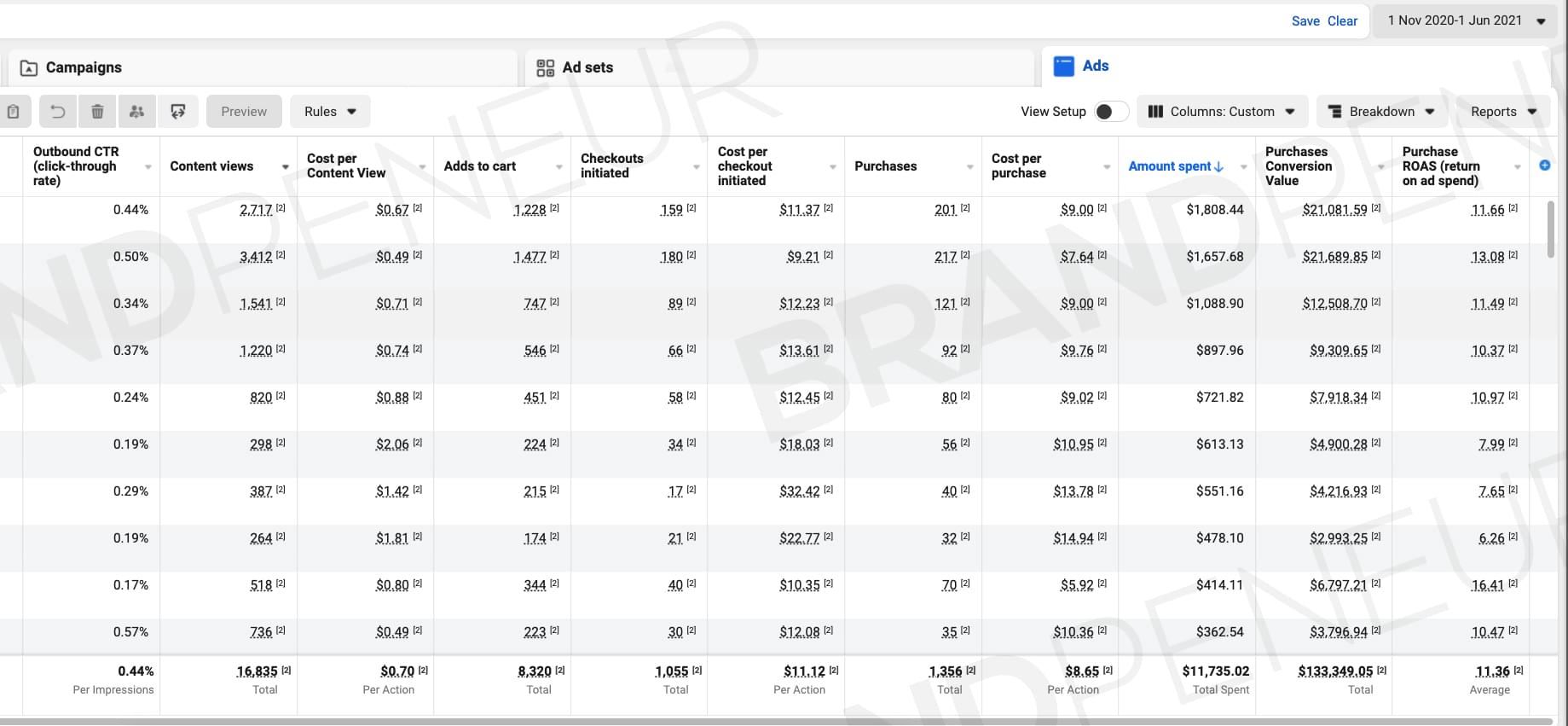Open the Checkouts initiated column menu arrow
Screen dimensions: 1568x726
click(x=696, y=166)
